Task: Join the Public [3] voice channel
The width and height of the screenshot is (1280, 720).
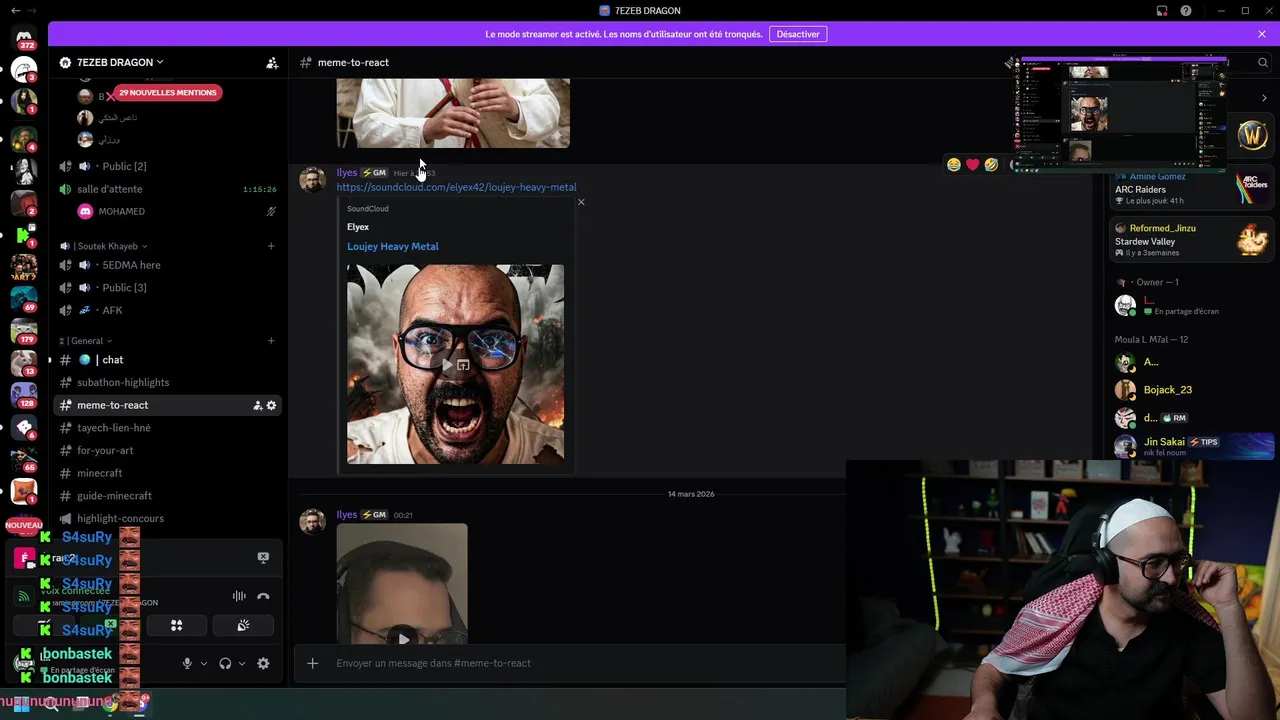Action: coord(167,288)
